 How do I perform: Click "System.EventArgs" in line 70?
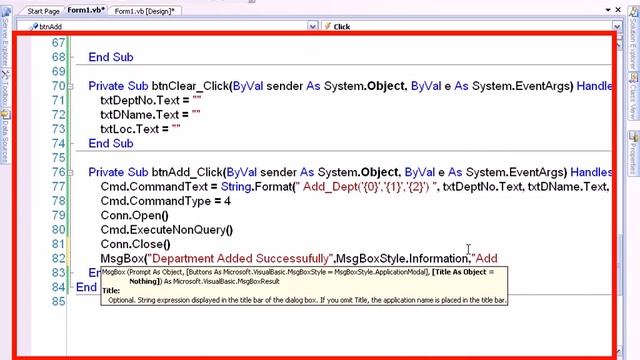(522, 86)
